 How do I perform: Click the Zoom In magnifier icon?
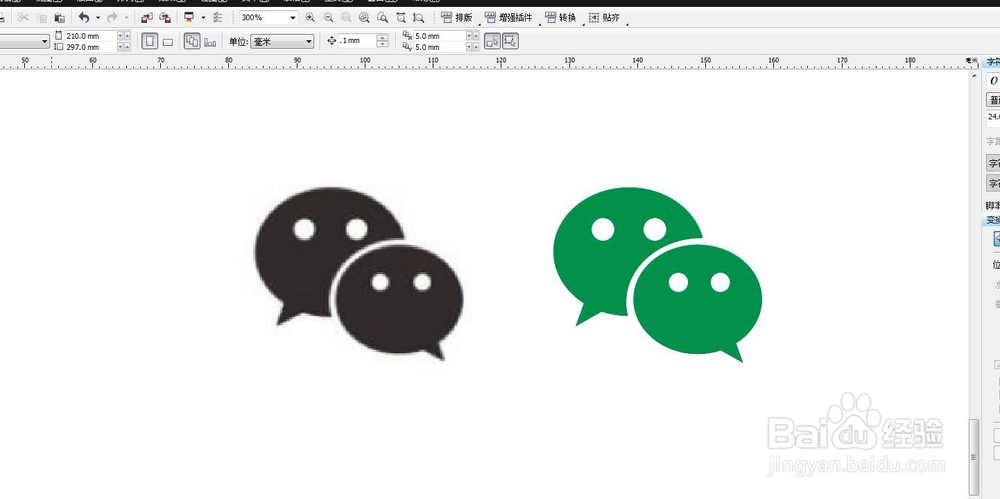(310, 17)
